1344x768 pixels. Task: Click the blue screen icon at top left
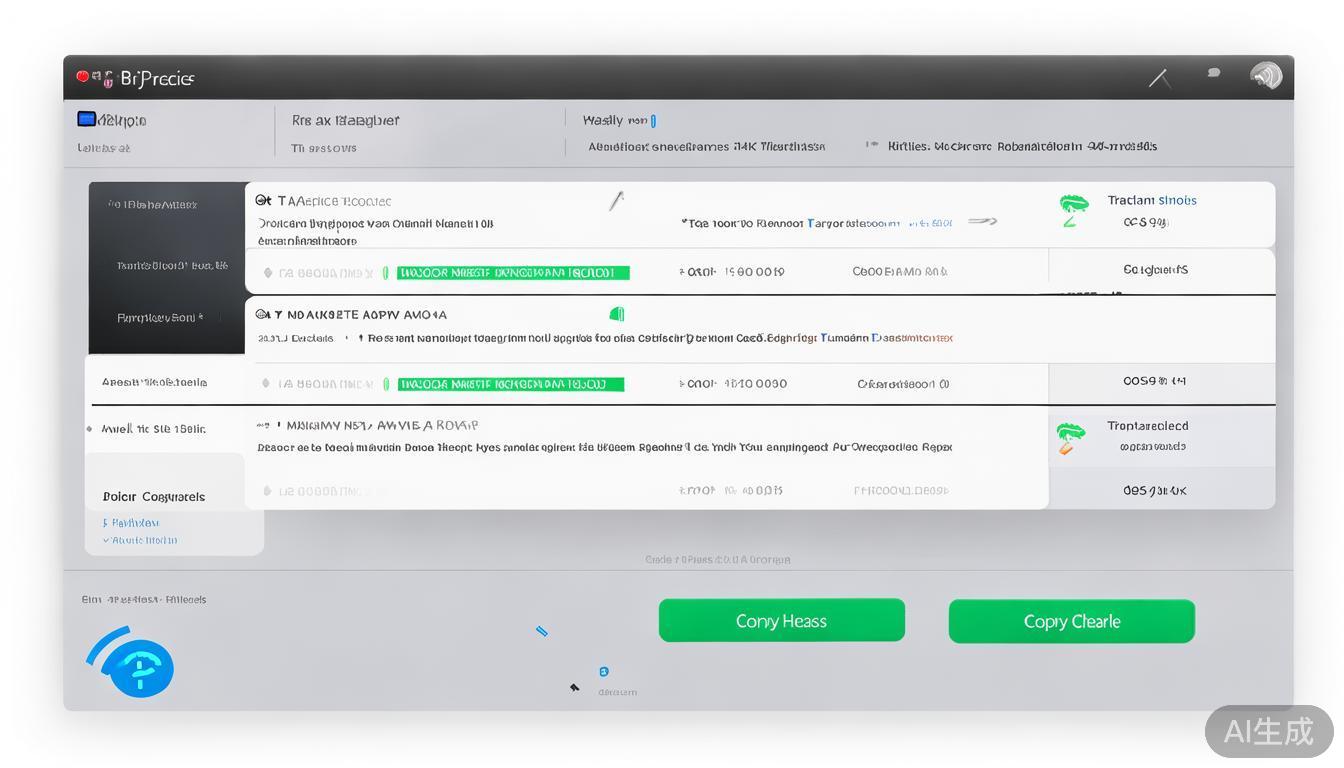[87, 120]
